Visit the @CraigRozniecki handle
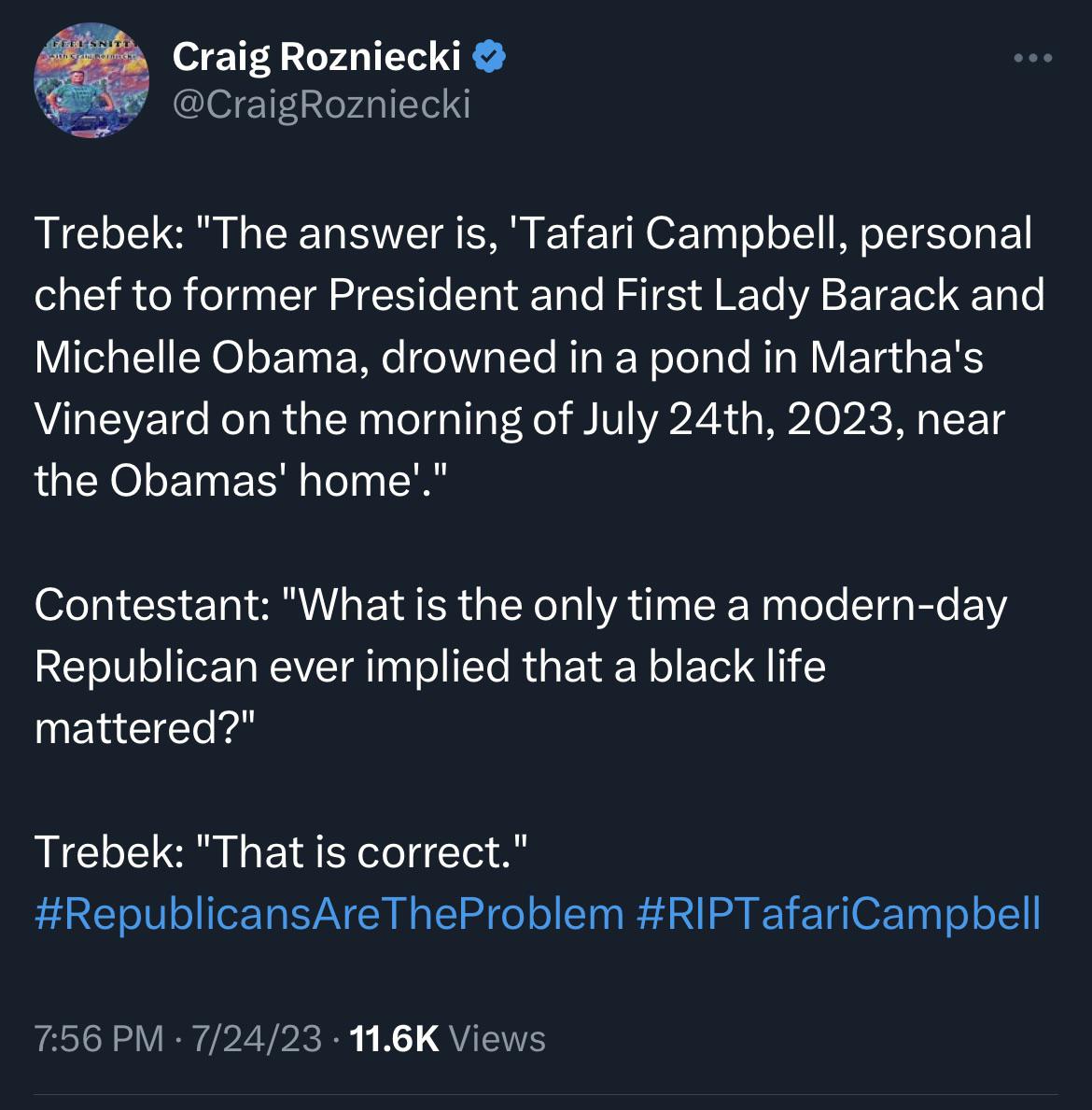 point(321,105)
